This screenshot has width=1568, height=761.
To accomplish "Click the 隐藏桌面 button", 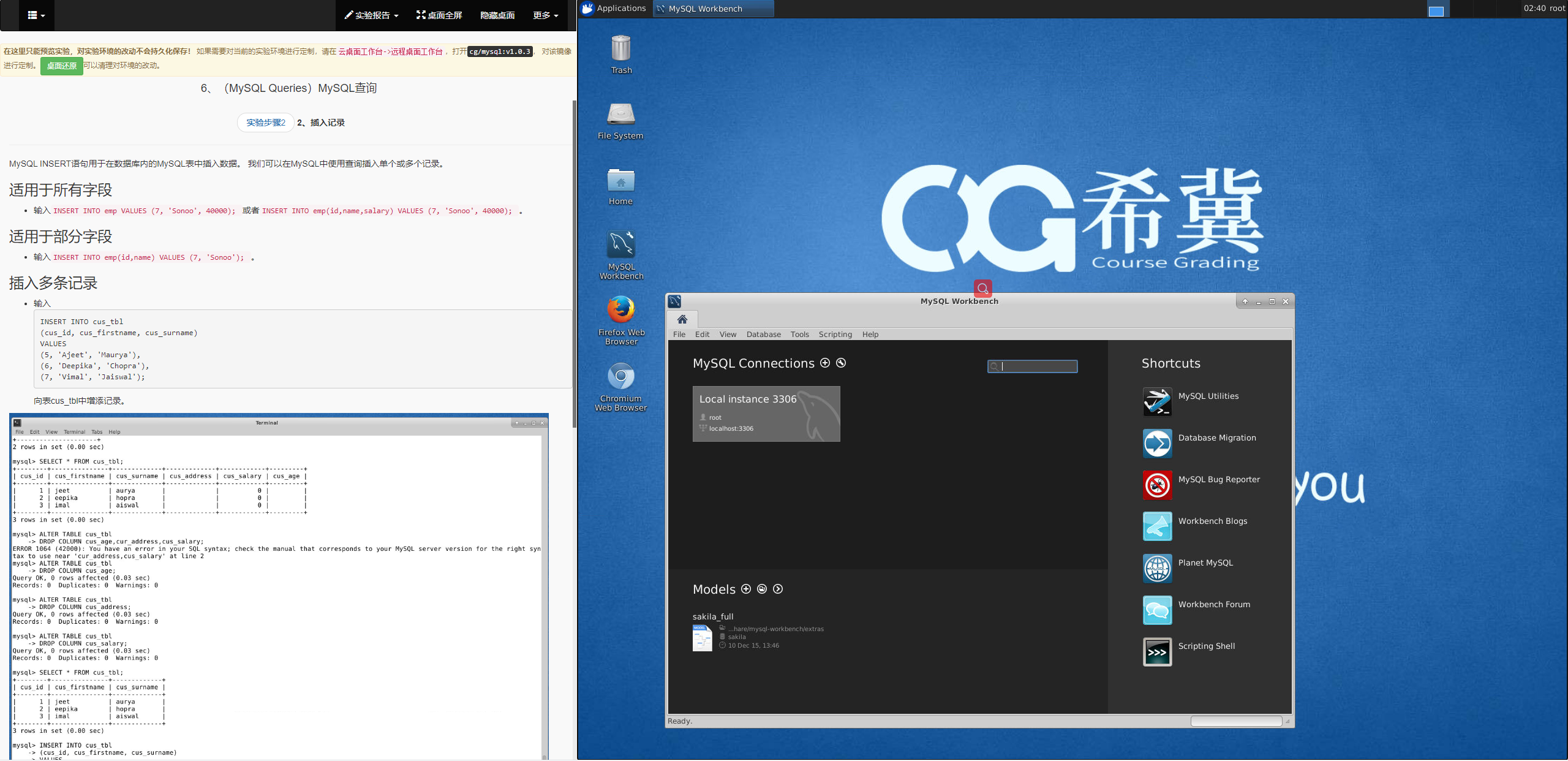I will (x=497, y=15).
